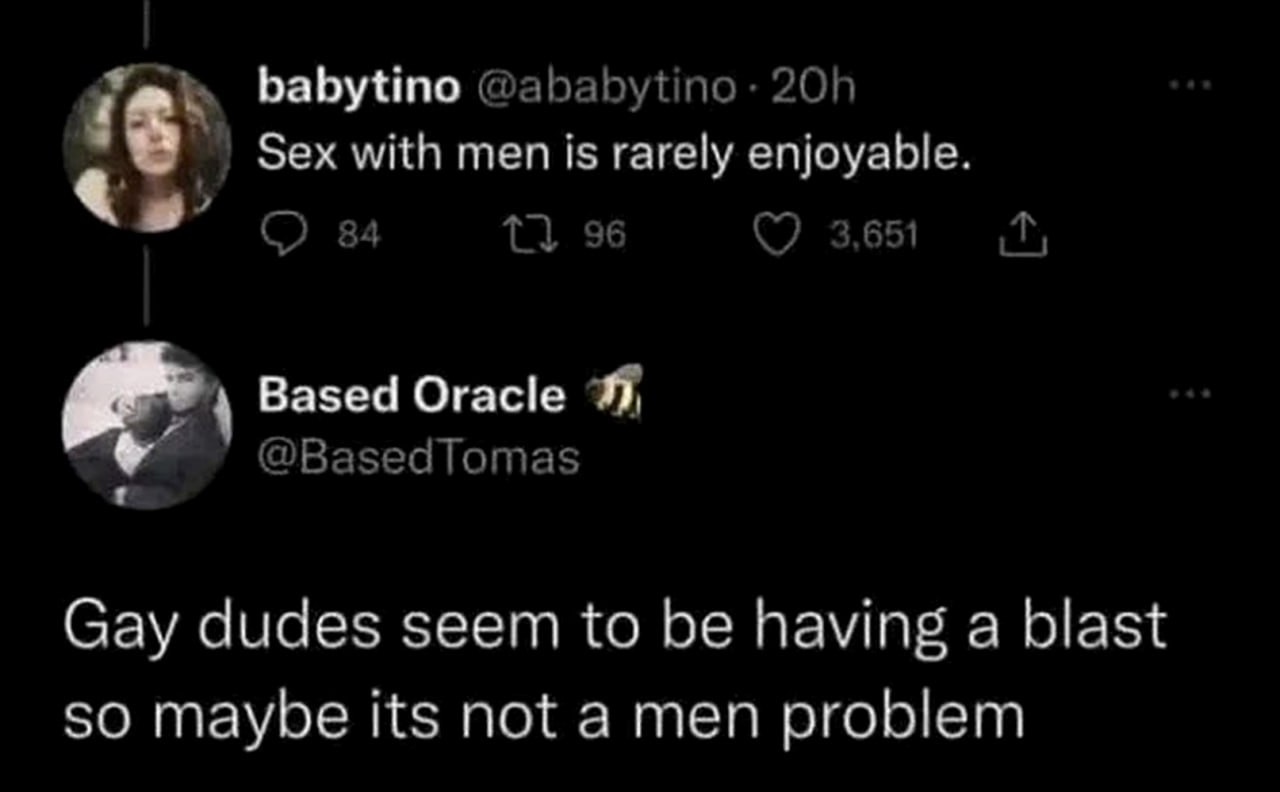Click the 96 retweets count

point(604,235)
